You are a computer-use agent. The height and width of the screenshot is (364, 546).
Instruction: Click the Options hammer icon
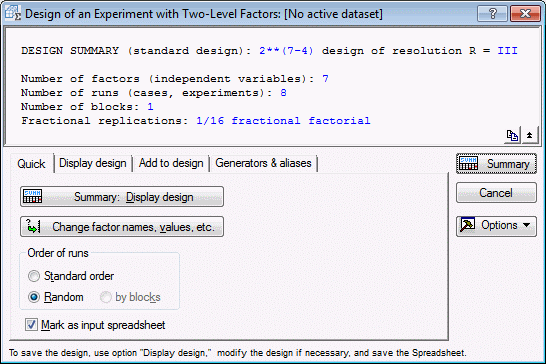[x=468, y=225]
